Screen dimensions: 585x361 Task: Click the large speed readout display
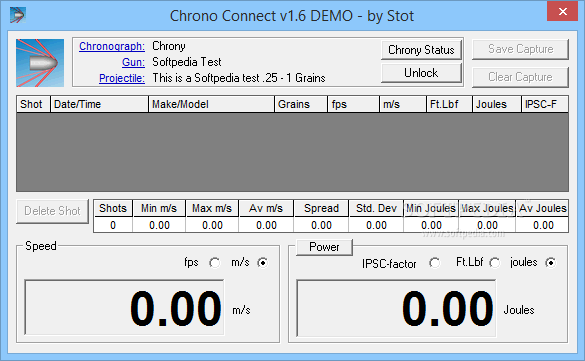point(124,308)
